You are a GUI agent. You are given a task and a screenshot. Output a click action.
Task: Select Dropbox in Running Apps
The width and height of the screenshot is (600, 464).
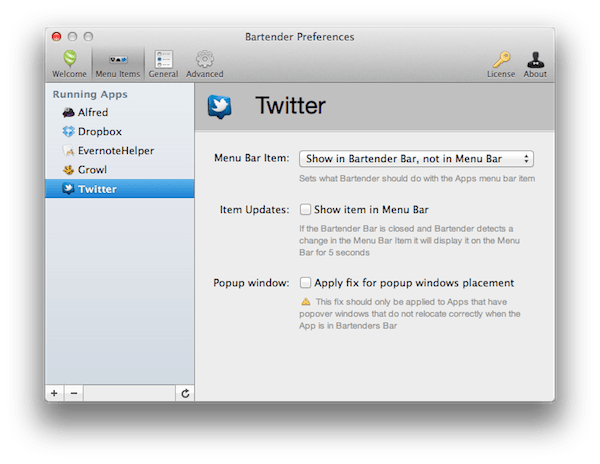120,132
